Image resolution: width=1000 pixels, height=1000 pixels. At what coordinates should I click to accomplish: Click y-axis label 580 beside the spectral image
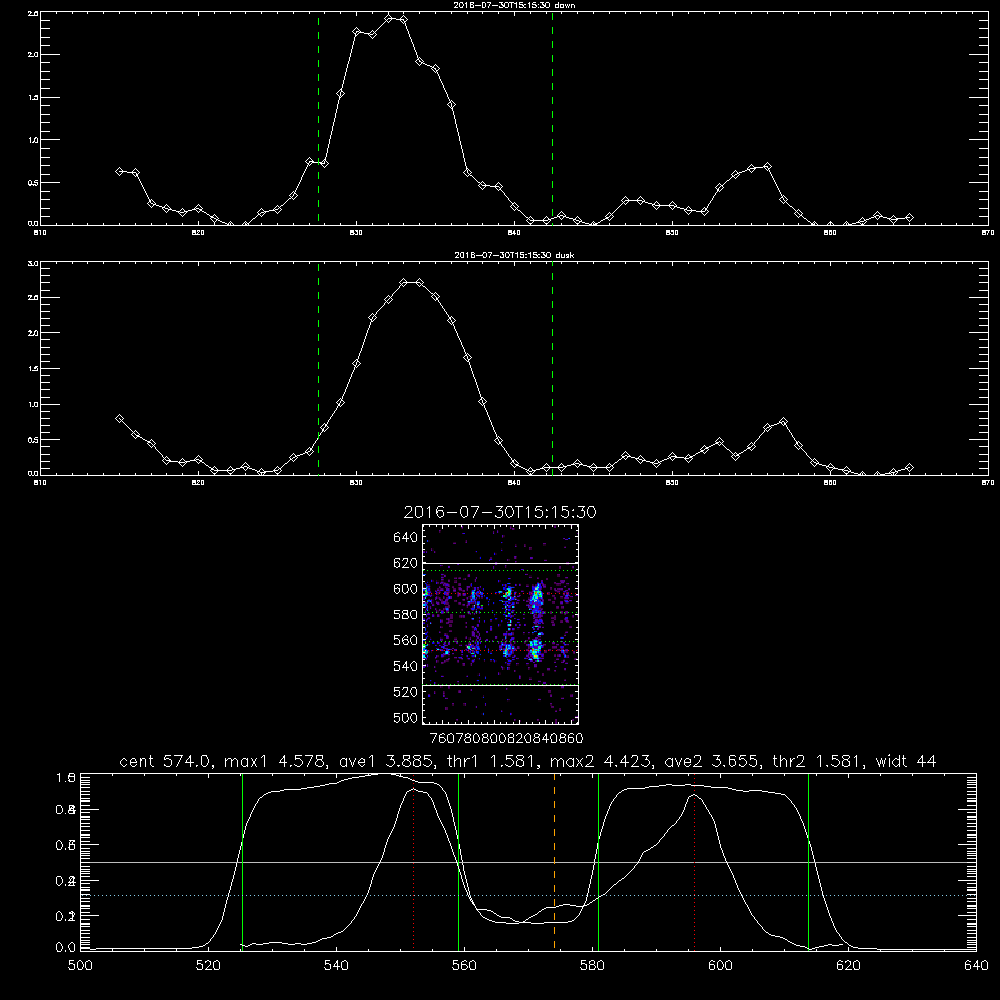click(x=406, y=615)
